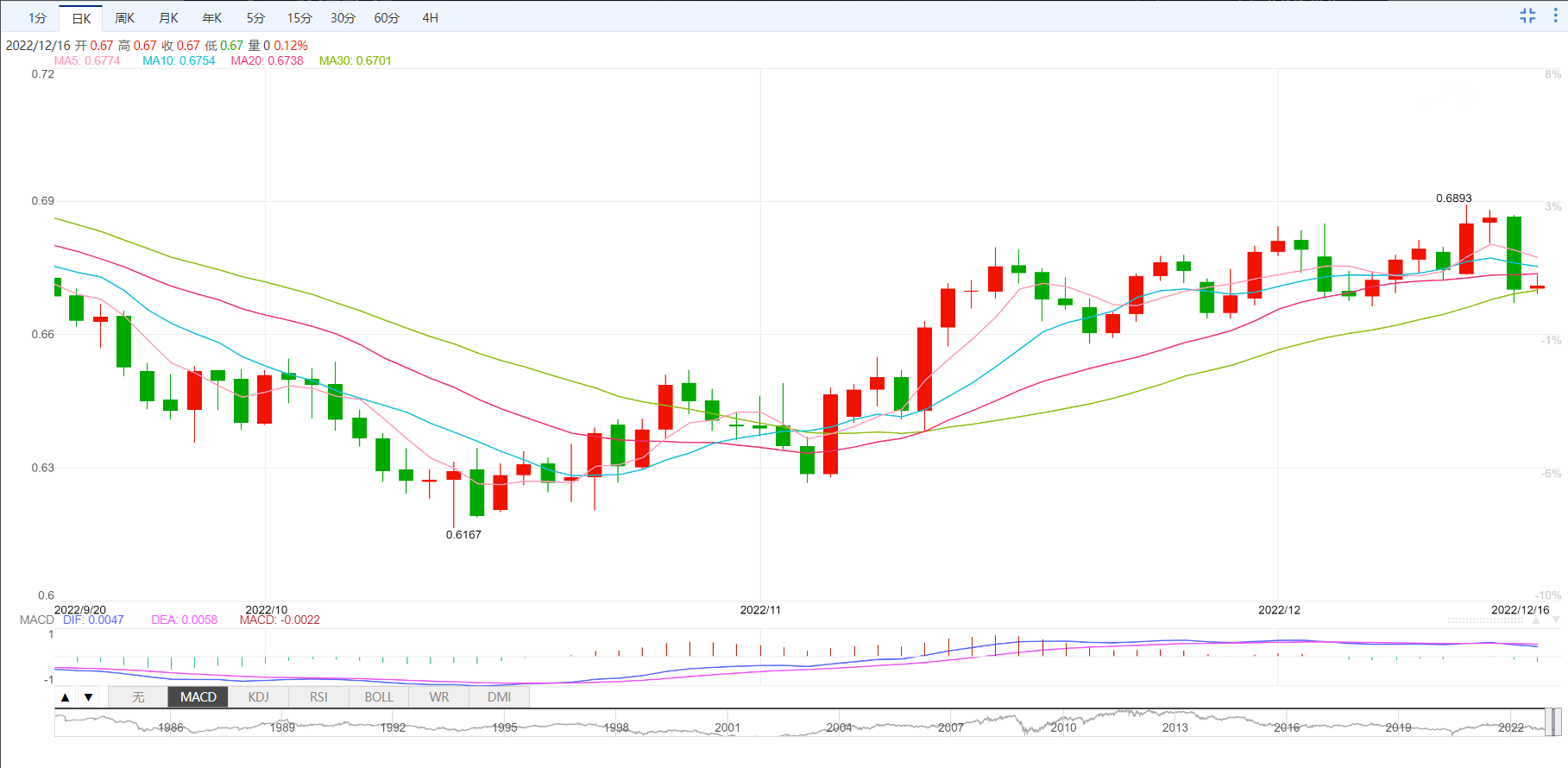The height and width of the screenshot is (768, 1568).
Task: Switch the indicator to DMI
Action: (499, 697)
